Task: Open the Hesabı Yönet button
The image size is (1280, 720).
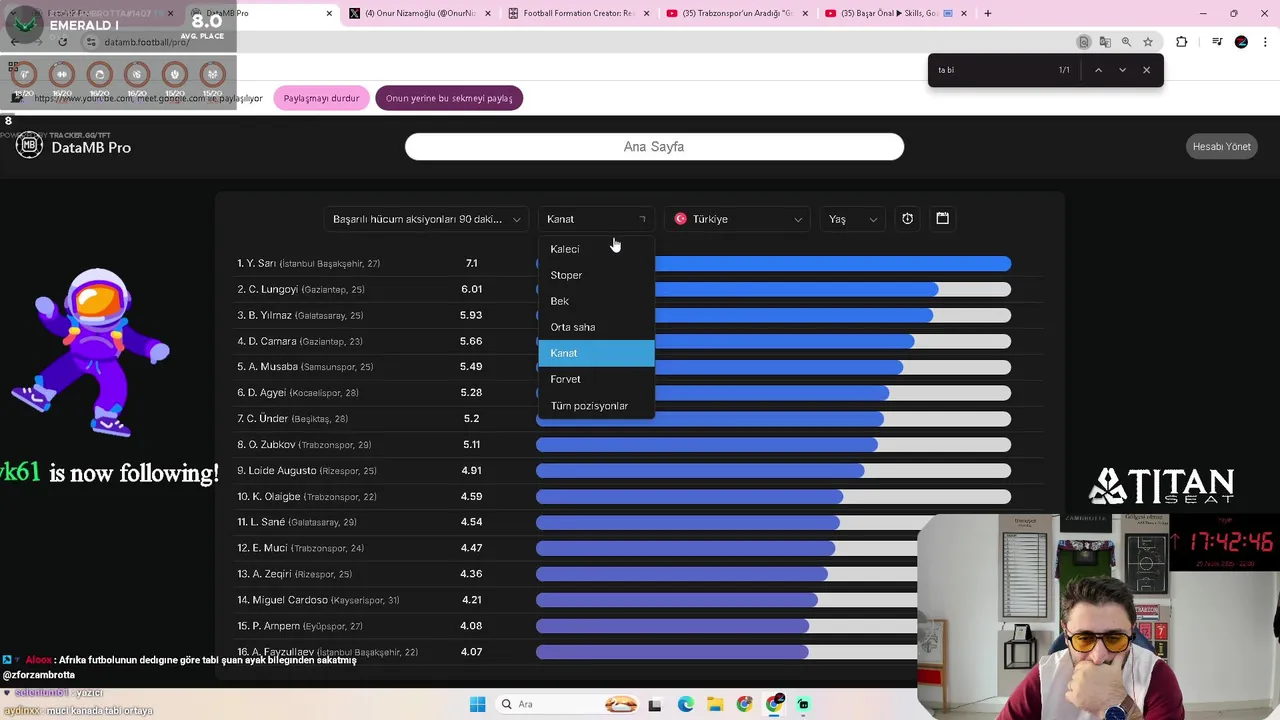Action: coord(1221,146)
